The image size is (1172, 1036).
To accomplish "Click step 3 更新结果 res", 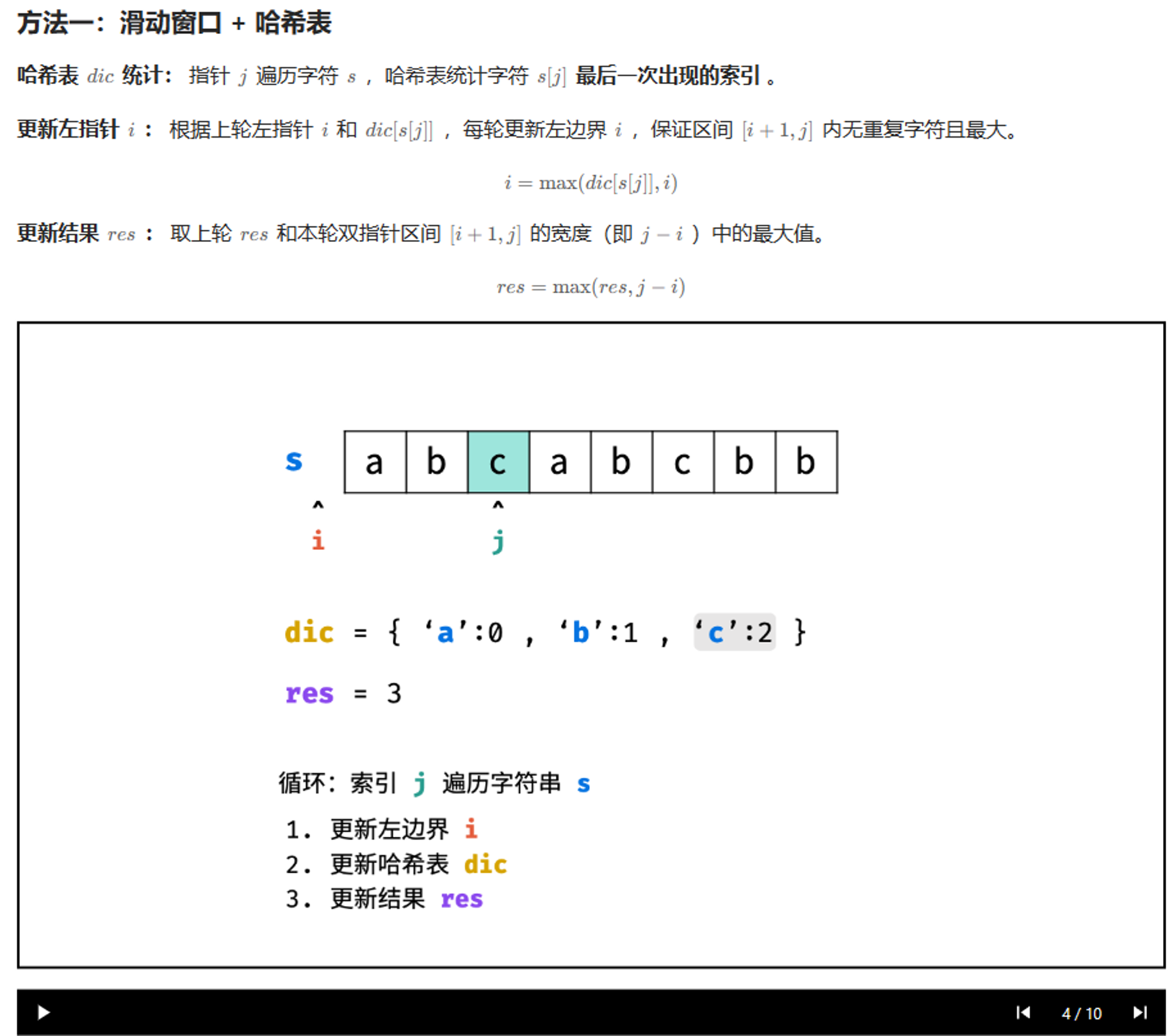I will click(x=384, y=899).
